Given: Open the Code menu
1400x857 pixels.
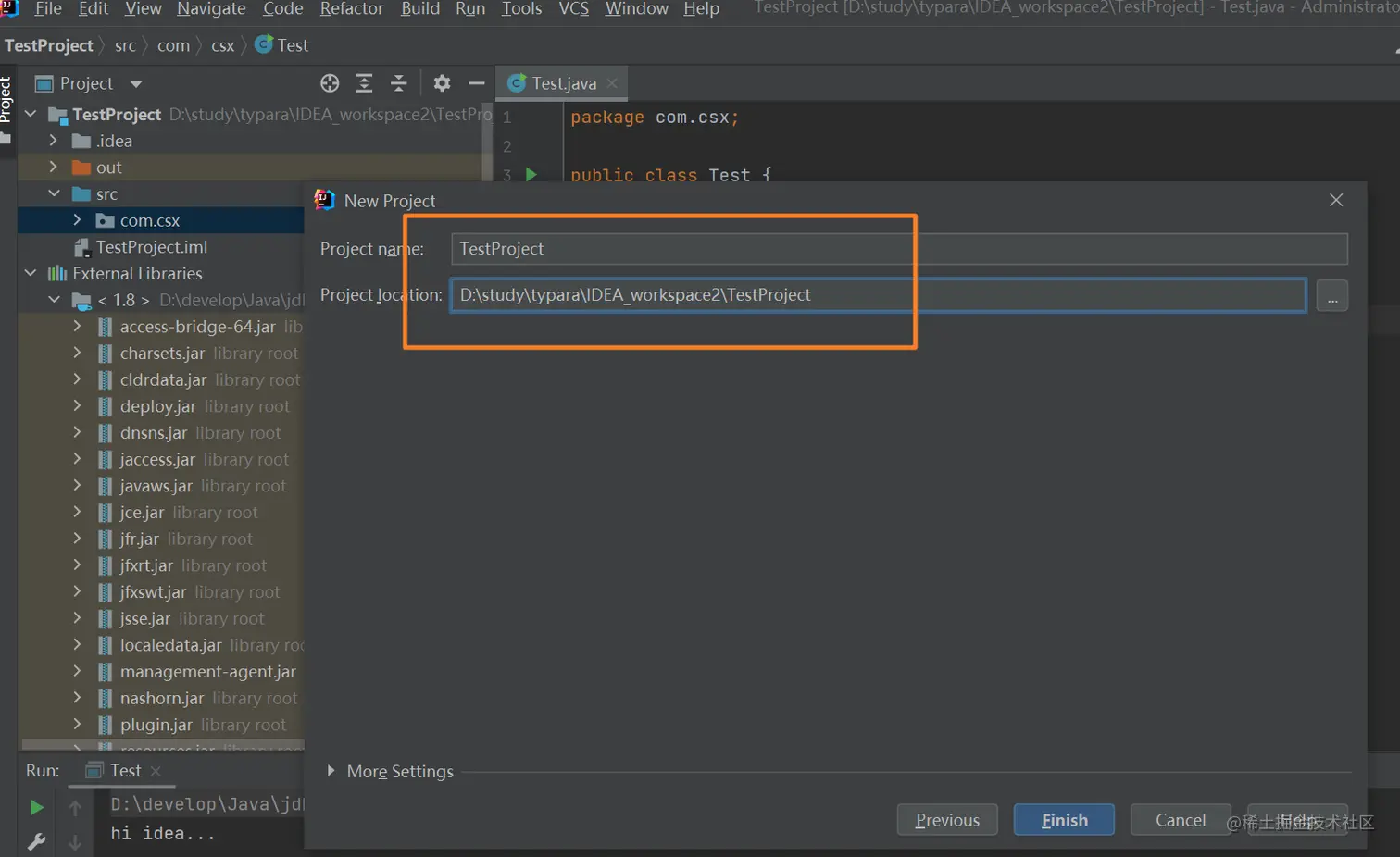Looking at the screenshot, I should pos(283,9).
